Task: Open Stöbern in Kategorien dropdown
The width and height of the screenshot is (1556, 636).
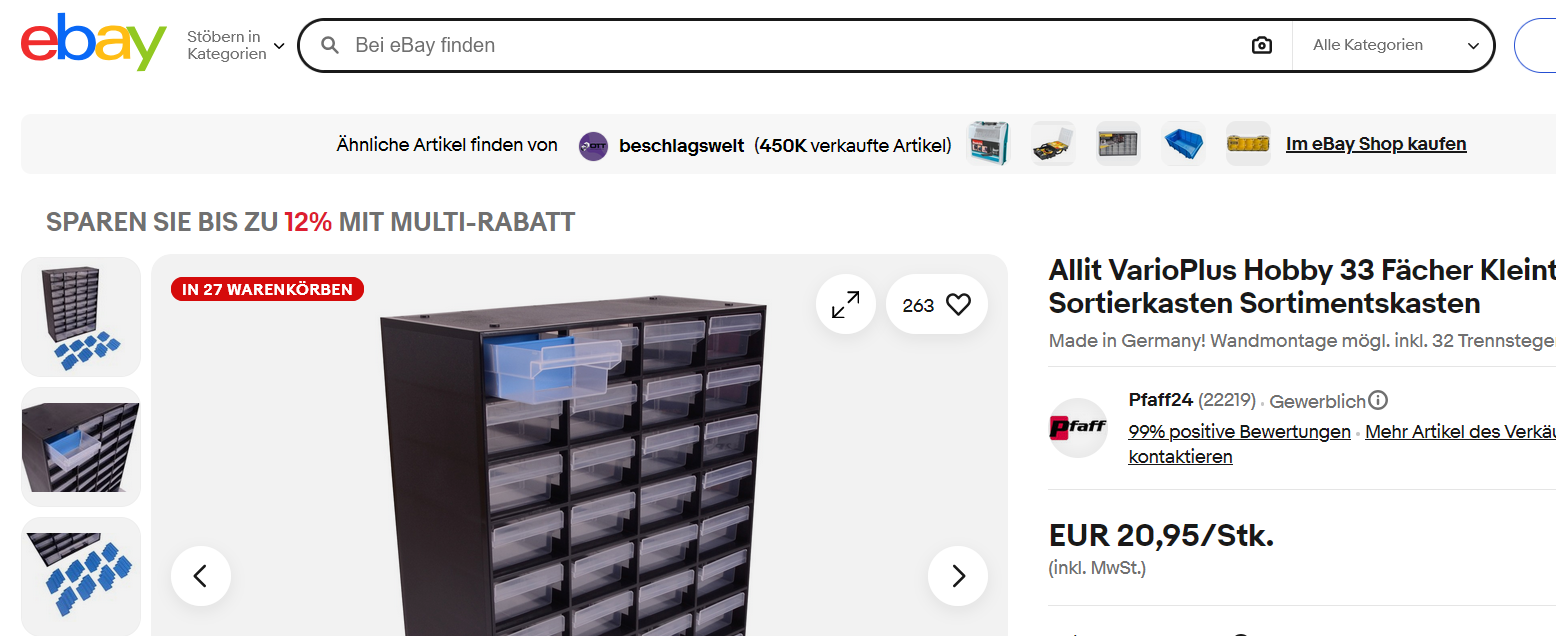Action: pyautogui.click(x=236, y=45)
